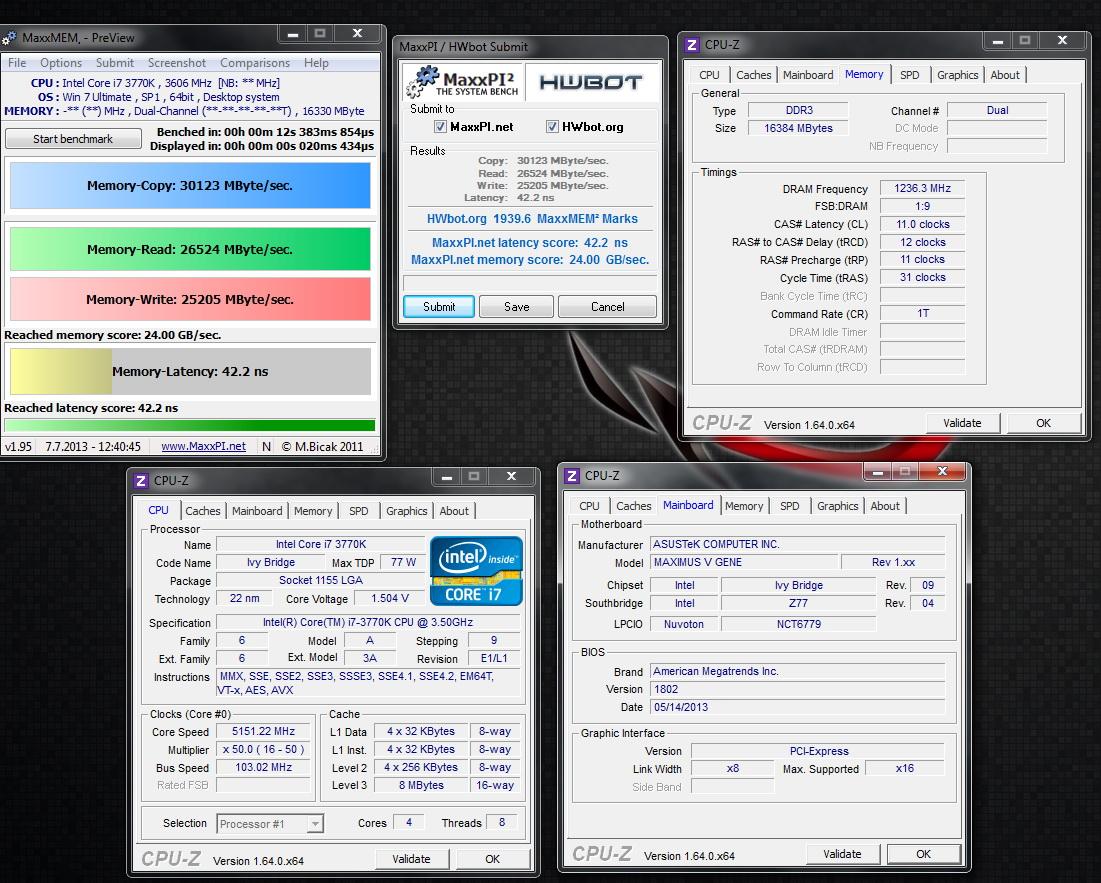This screenshot has height=883, width=1101.
Task: Open Mainboard tab in CPU-Z processor window
Action: [x=257, y=511]
